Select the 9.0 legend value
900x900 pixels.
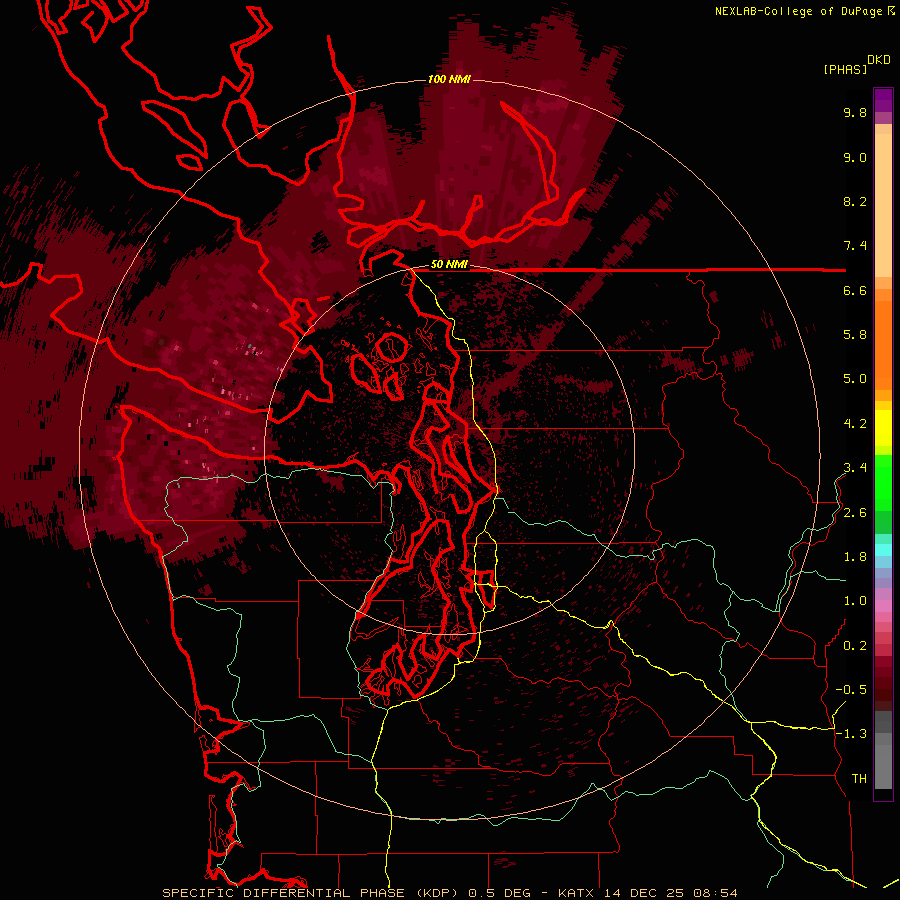[855, 157]
